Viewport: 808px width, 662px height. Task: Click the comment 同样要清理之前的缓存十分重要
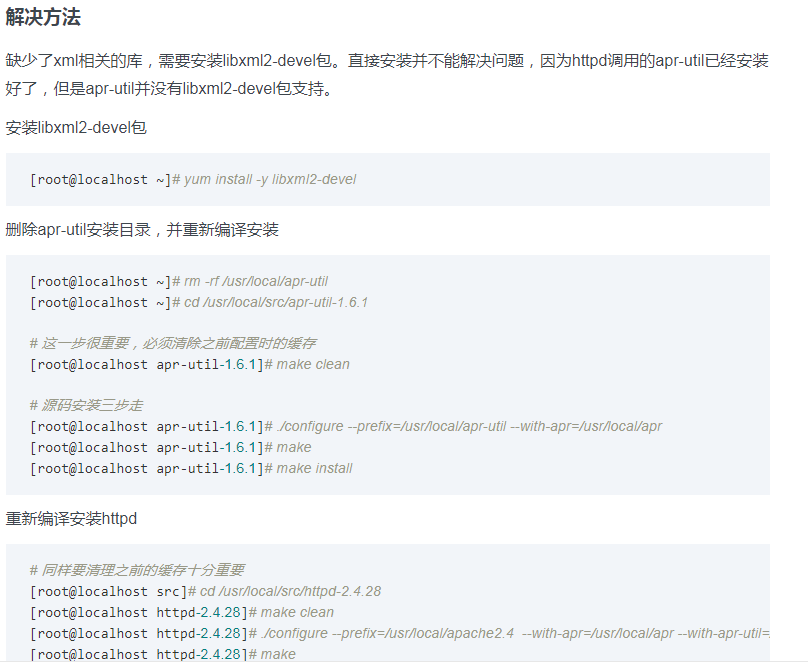137,570
